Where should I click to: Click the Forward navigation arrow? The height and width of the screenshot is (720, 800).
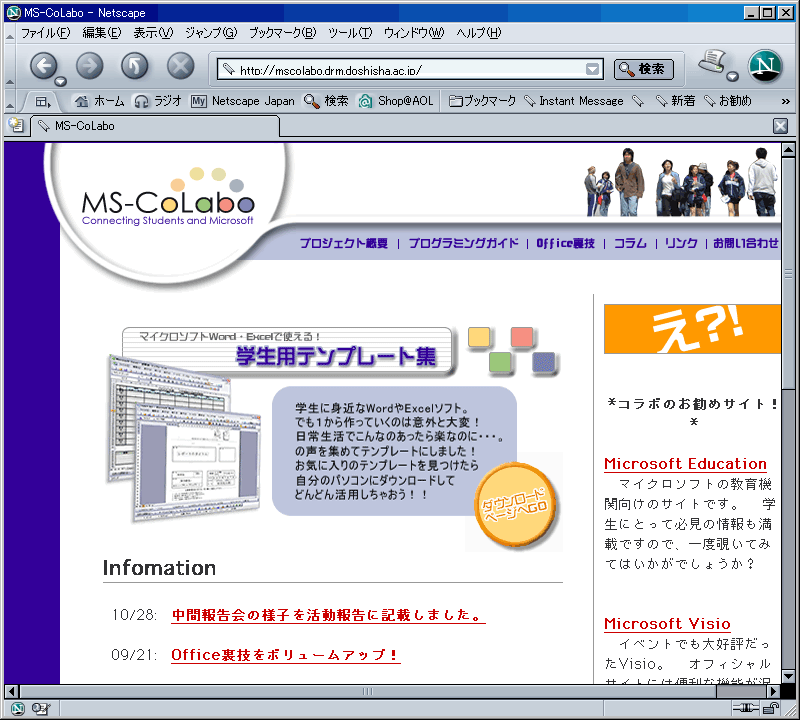click(x=89, y=66)
